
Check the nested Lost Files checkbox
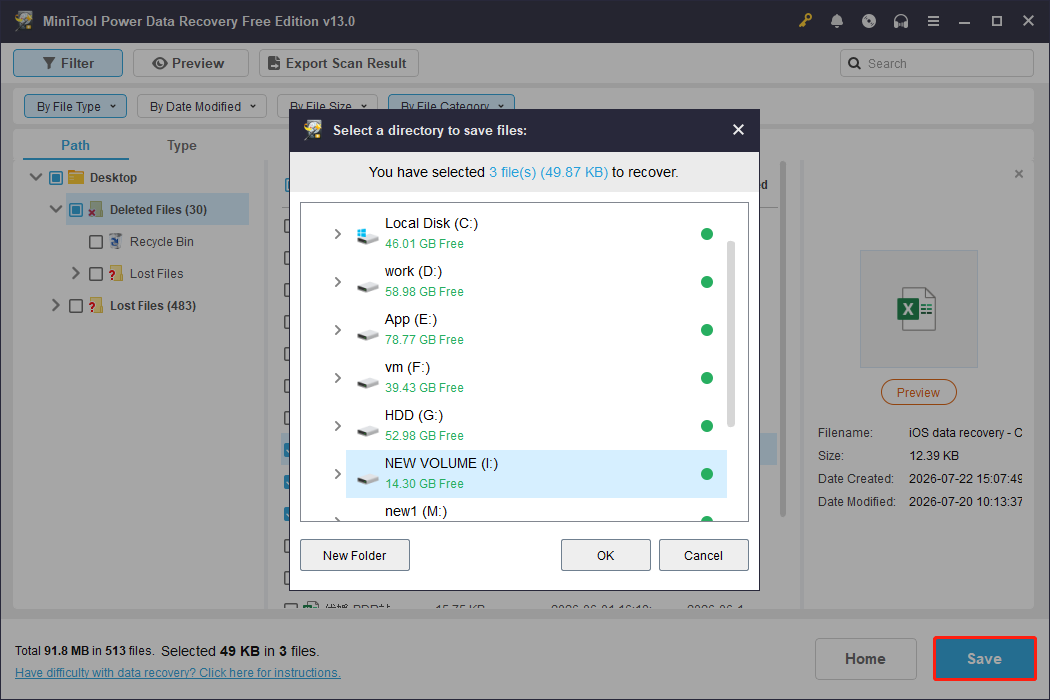(x=96, y=274)
